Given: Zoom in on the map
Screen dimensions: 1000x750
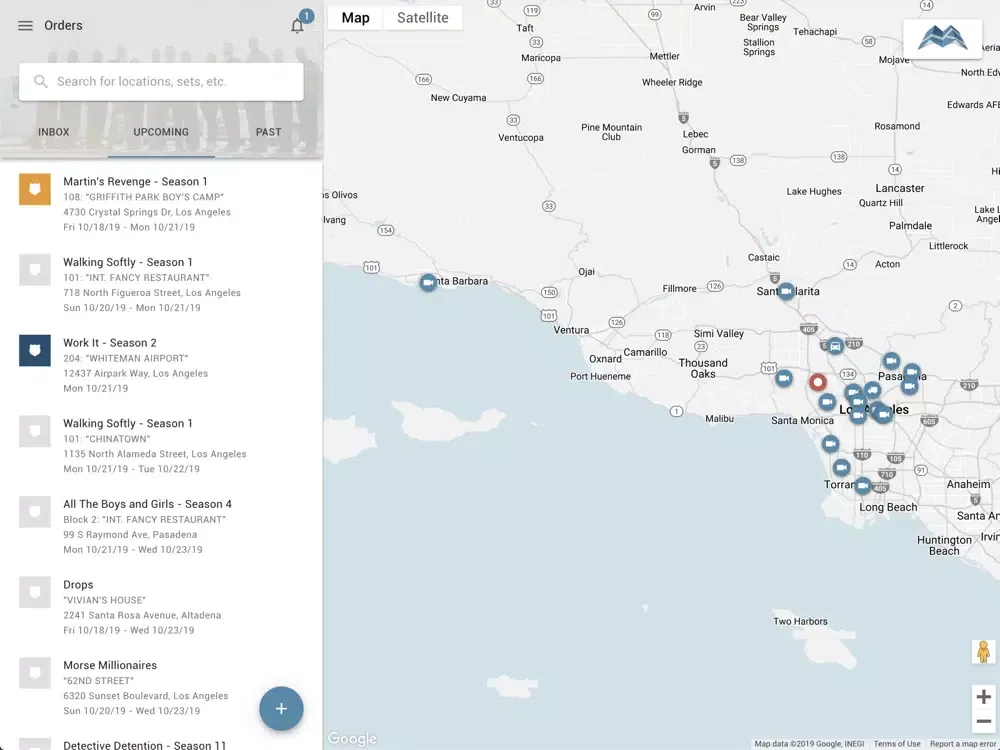Looking at the screenshot, I should (983, 696).
